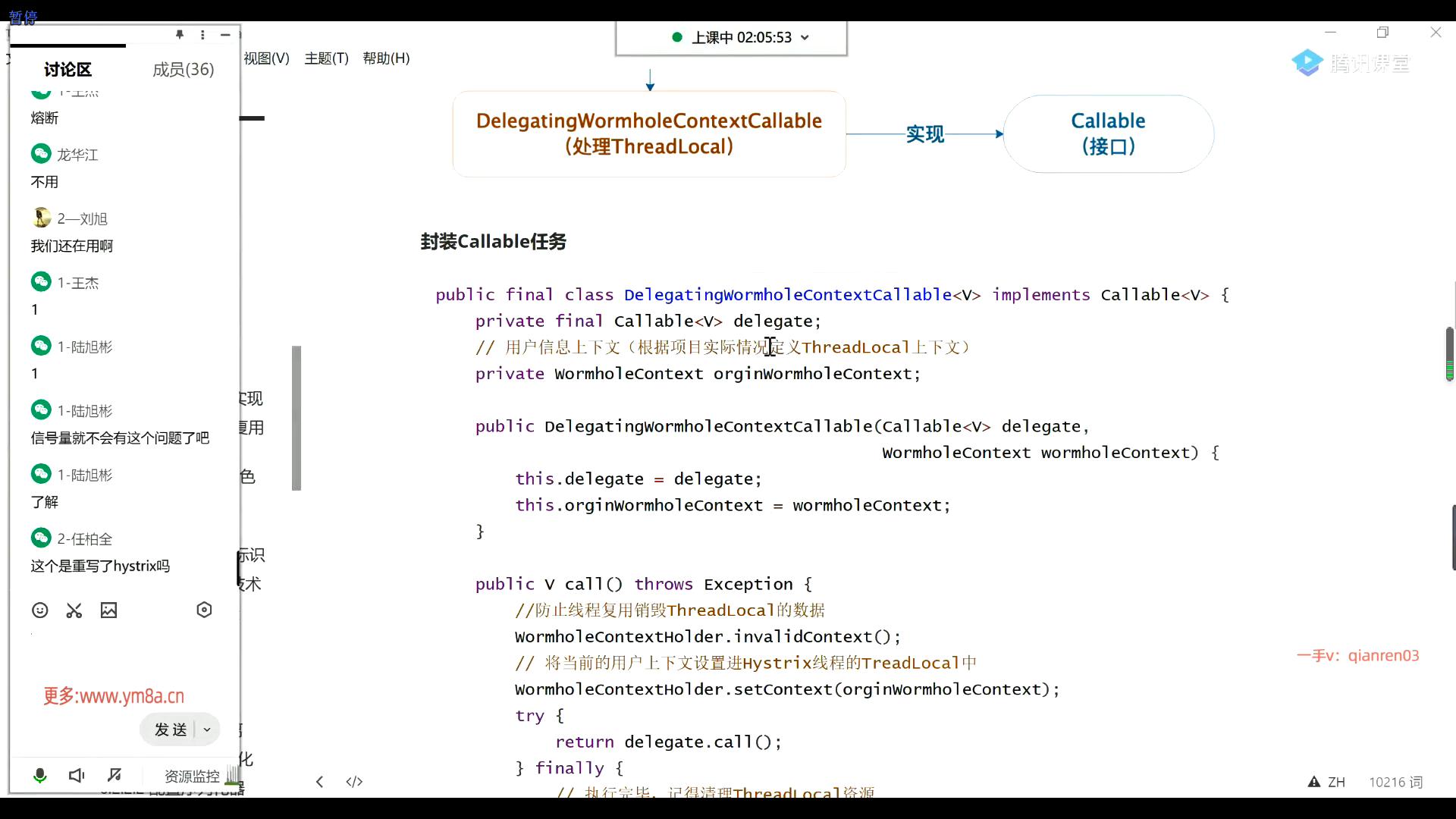Click the 10216 词 word count
1456x819 pixels.
[1395, 782]
